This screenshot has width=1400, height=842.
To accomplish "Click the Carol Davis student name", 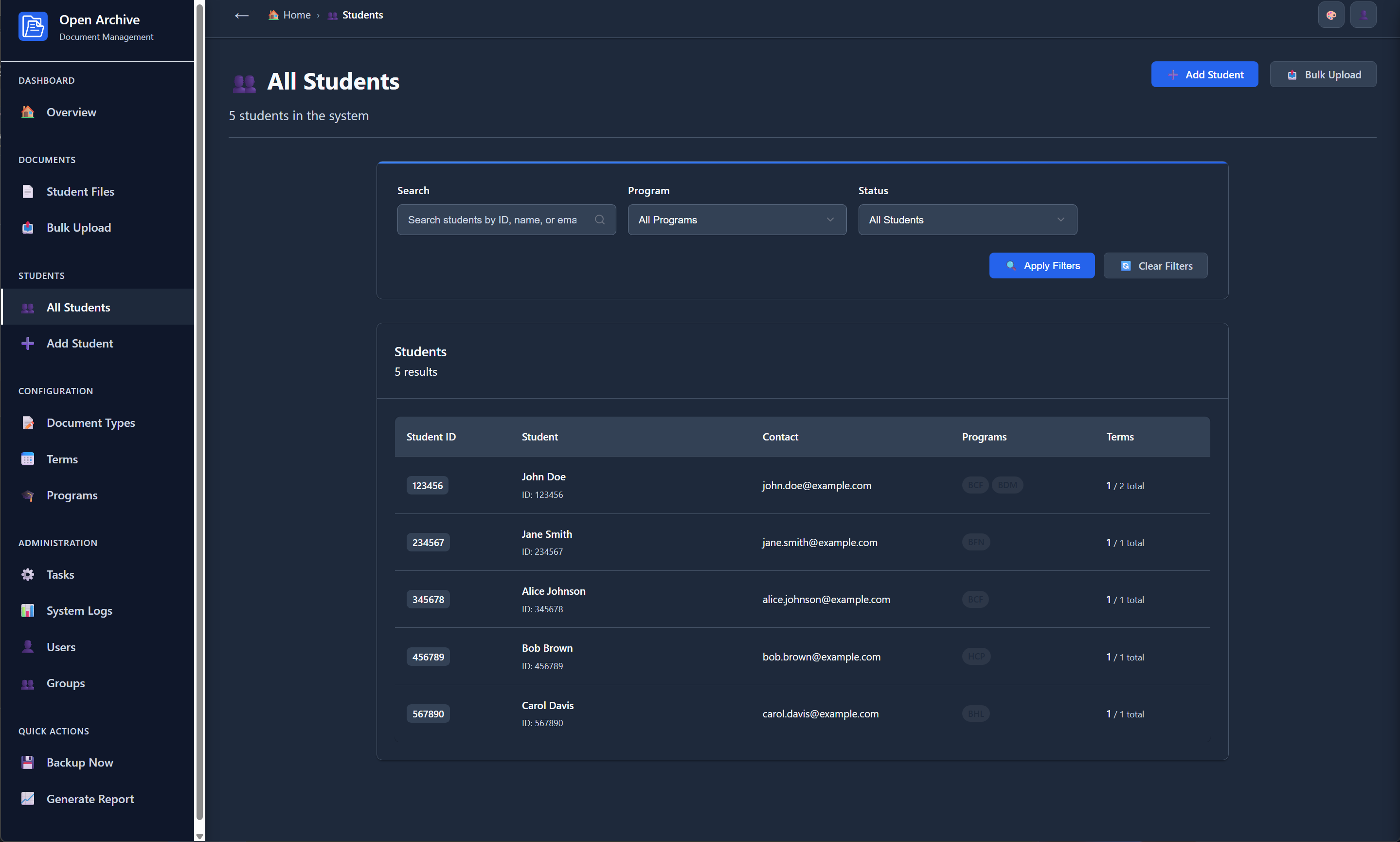I will click(x=547, y=705).
